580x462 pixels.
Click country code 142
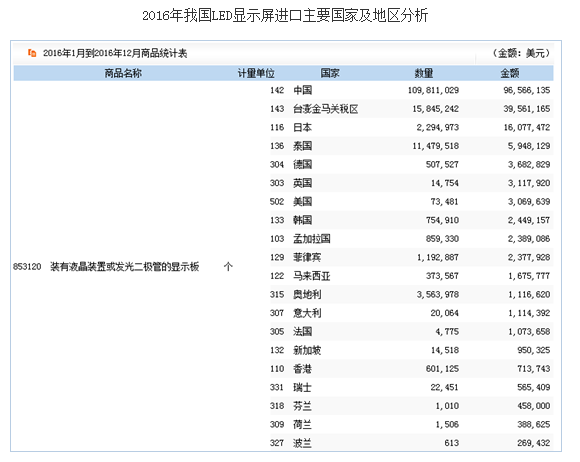point(277,90)
